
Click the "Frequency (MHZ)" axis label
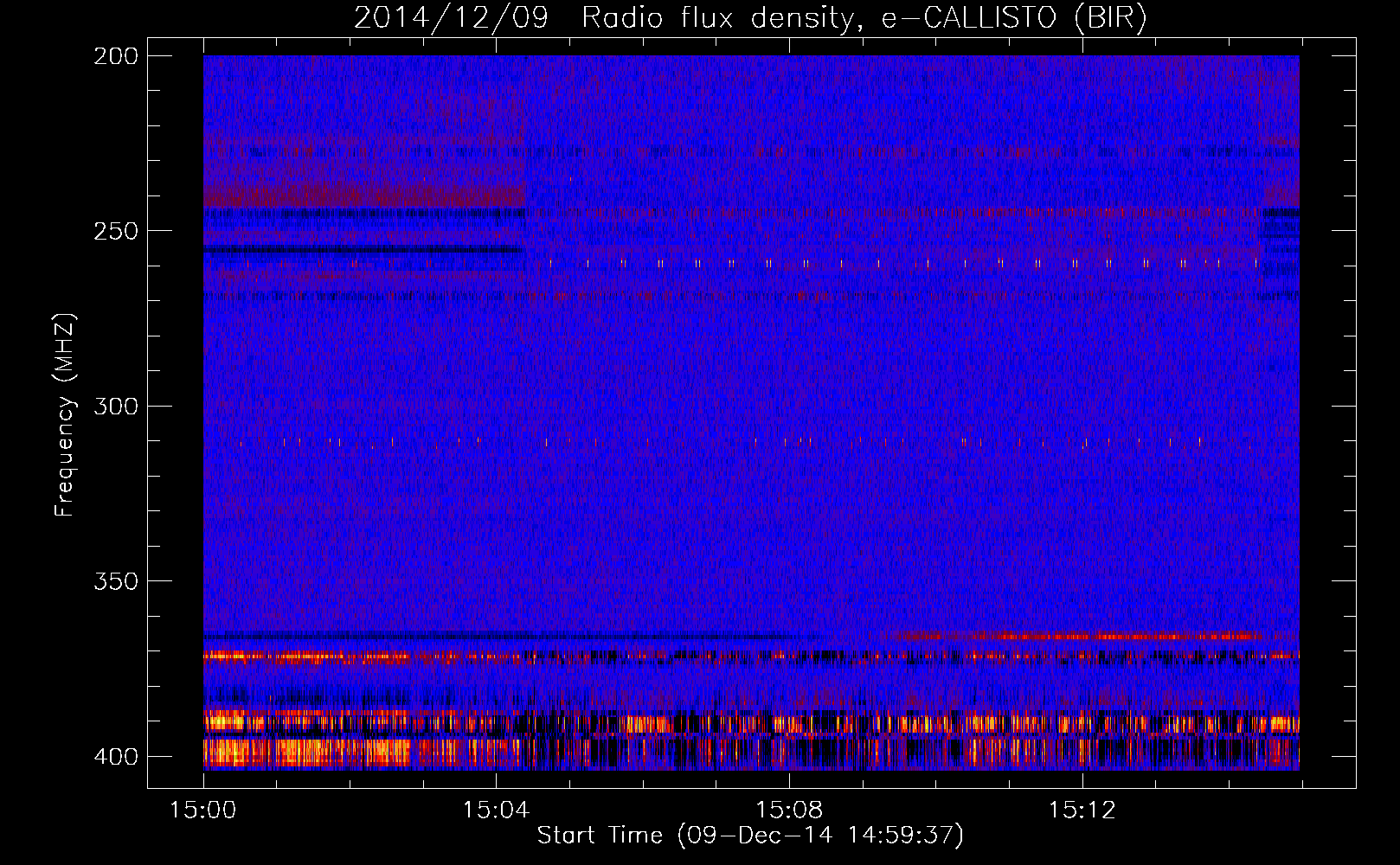tap(66, 415)
